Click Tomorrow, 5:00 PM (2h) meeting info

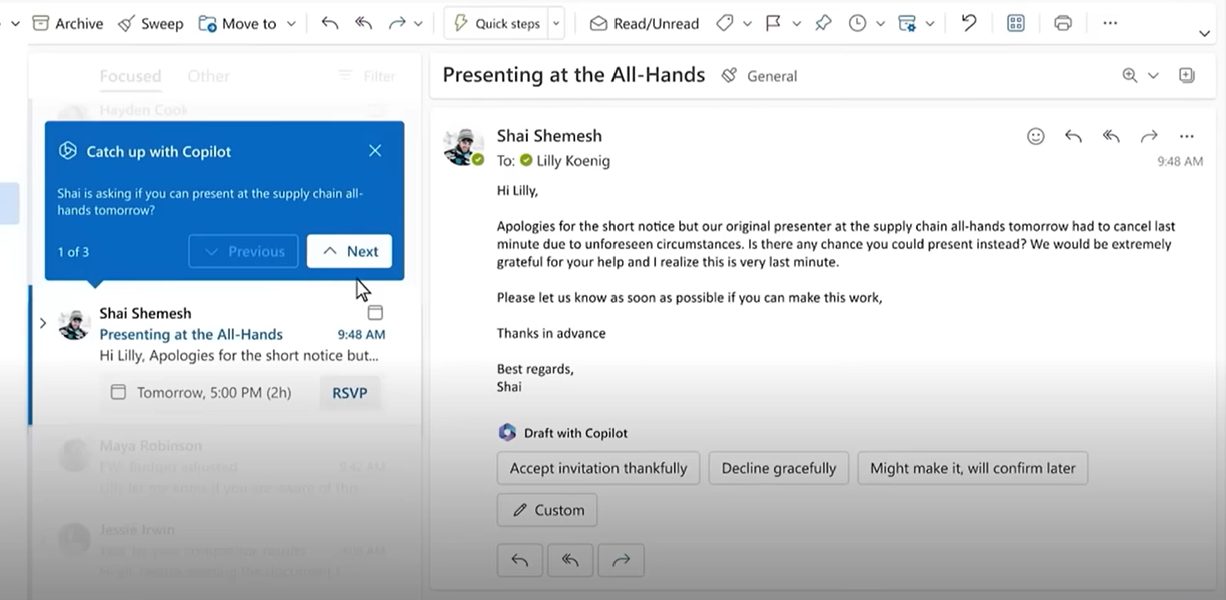pyautogui.click(x=201, y=393)
